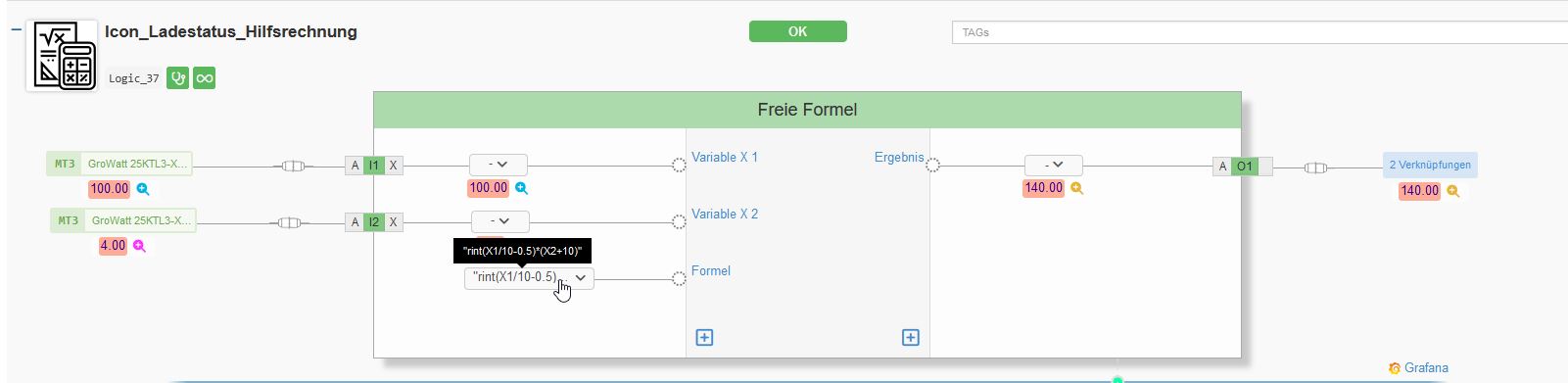Screen dimensions: 1568x383
Task: Click the green infinity loop icon
Action: (x=204, y=78)
